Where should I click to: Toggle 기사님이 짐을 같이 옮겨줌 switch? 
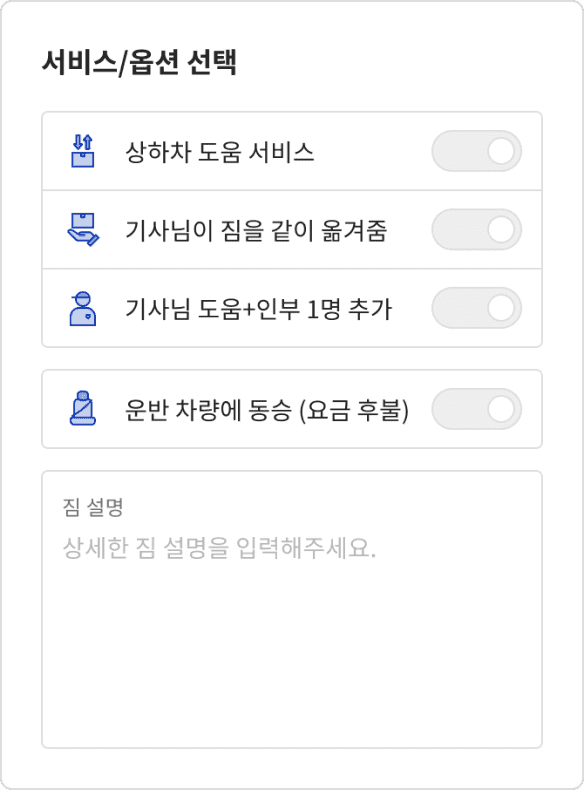[x=476, y=230]
